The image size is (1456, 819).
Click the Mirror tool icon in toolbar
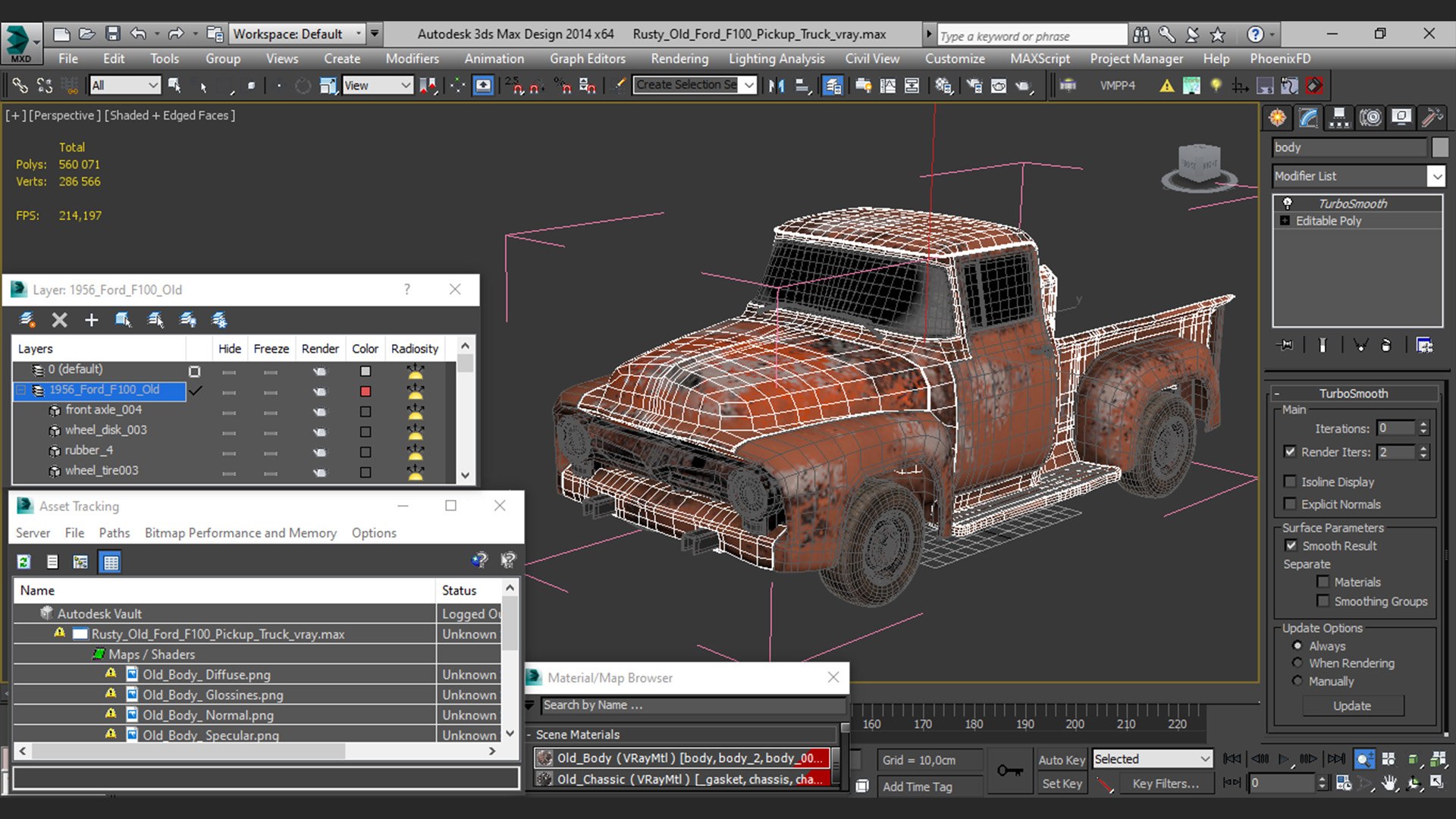pyautogui.click(x=777, y=86)
